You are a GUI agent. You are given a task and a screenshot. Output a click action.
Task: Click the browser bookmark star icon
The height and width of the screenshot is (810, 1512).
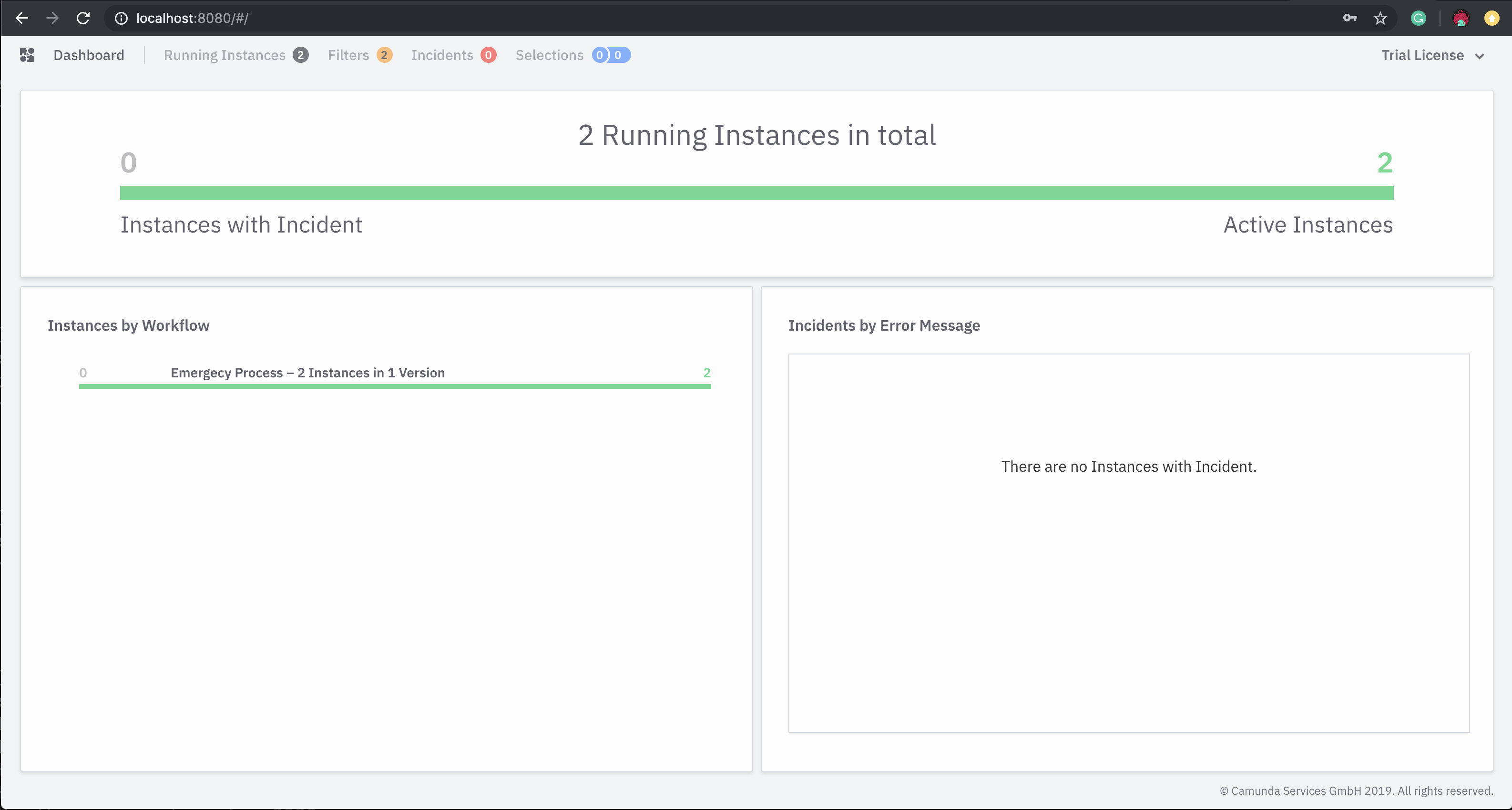coord(1379,18)
